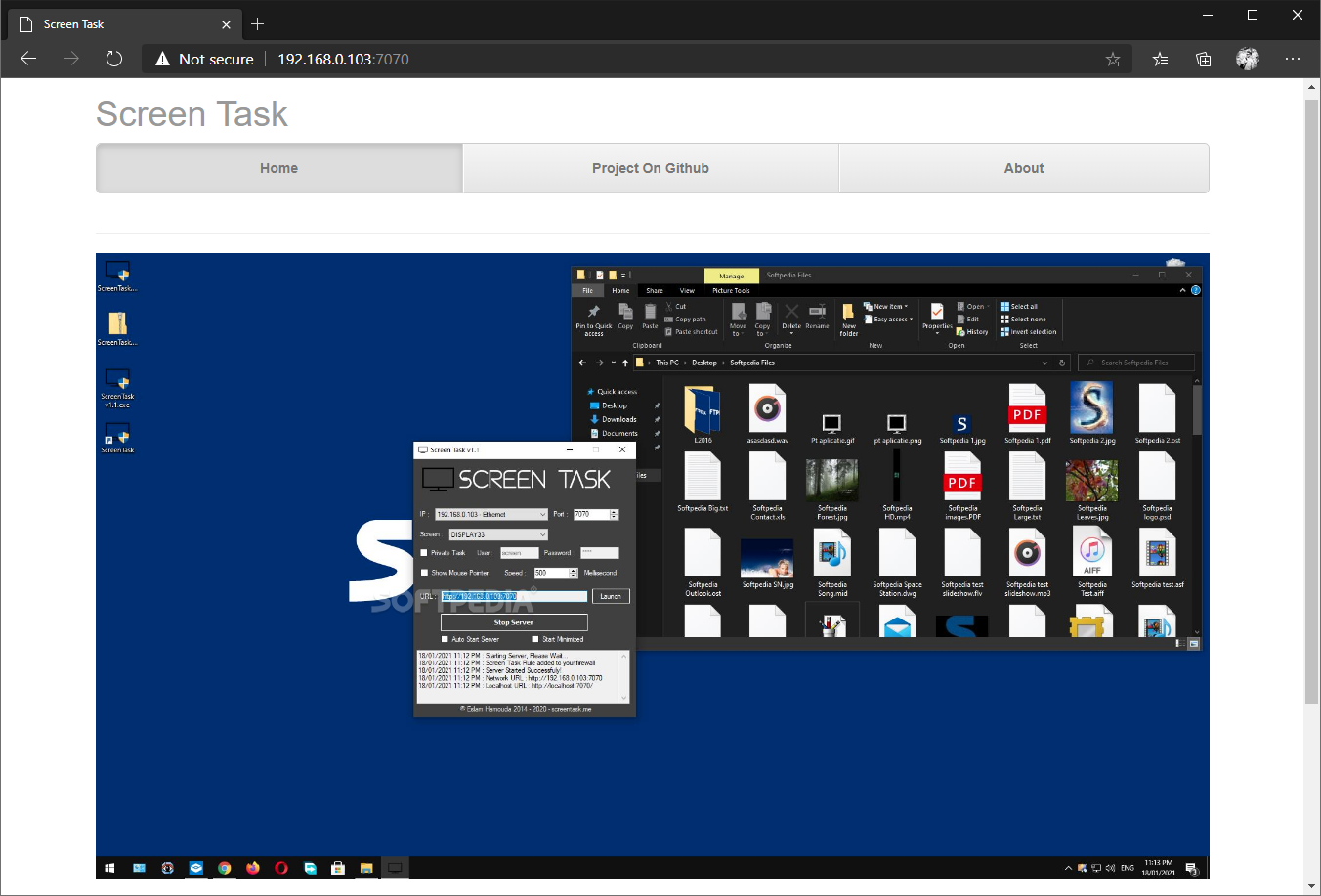Click the highlighted URL field in Screen Task
Image resolution: width=1321 pixels, height=896 pixels.
tap(515, 596)
